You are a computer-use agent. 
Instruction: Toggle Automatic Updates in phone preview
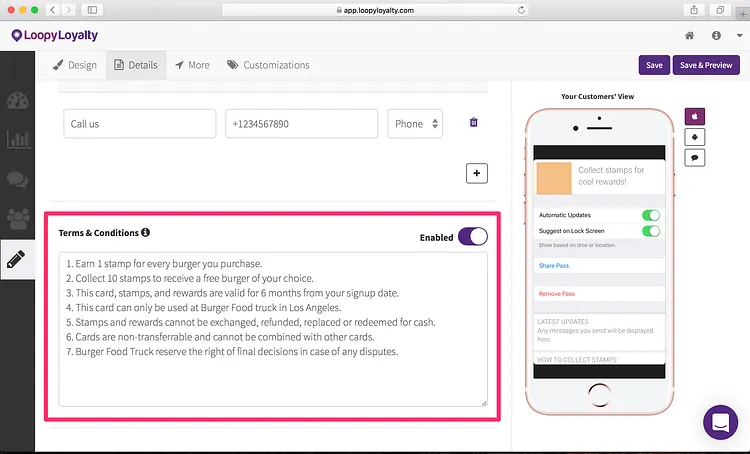tap(651, 215)
